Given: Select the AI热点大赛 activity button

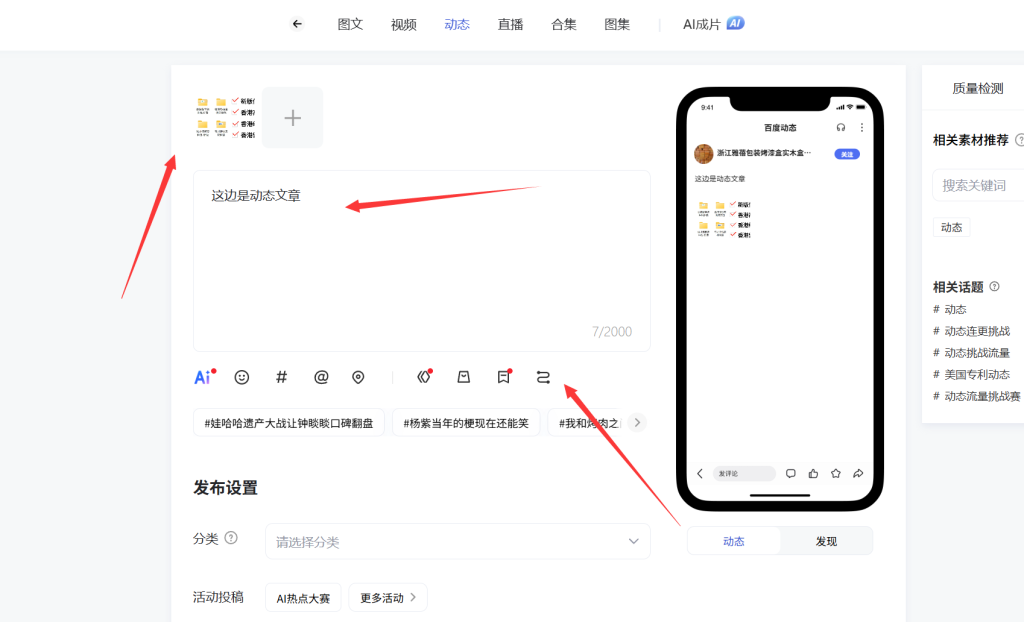Looking at the screenshot, I should coord(303,598).
